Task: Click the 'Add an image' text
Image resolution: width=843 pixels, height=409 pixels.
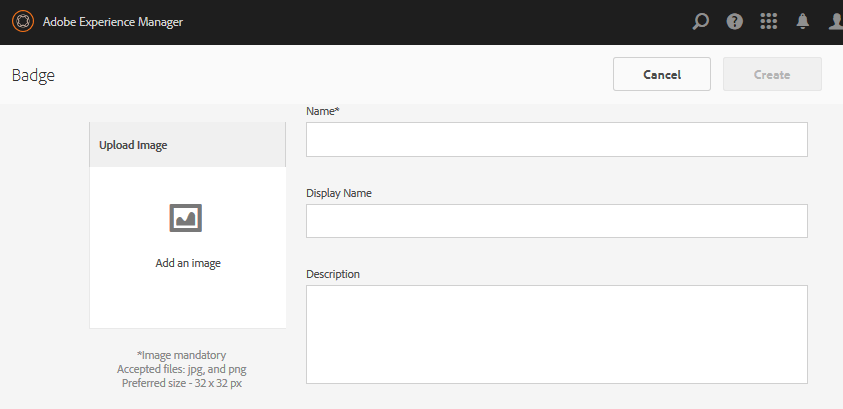Action: (188, 263)
